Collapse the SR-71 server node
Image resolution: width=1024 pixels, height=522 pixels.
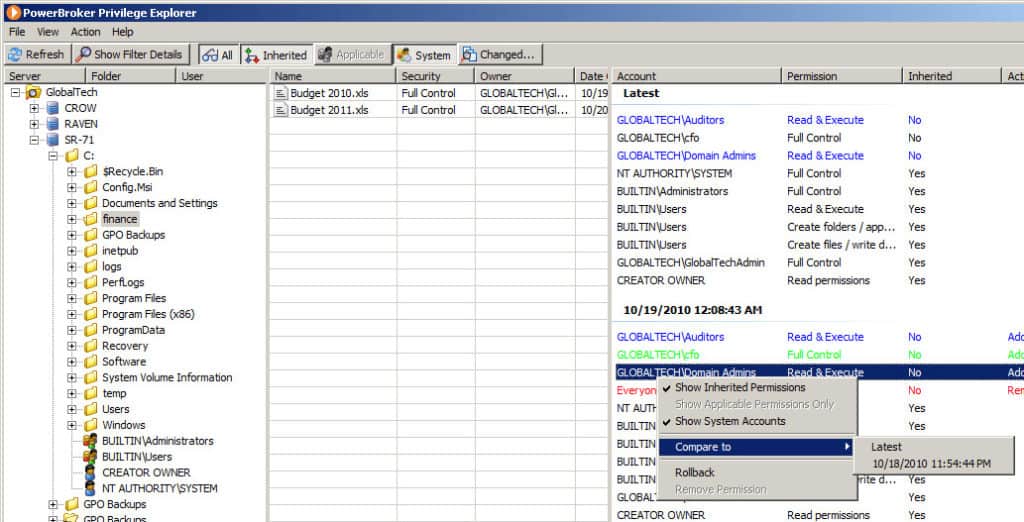coord(34,140)
